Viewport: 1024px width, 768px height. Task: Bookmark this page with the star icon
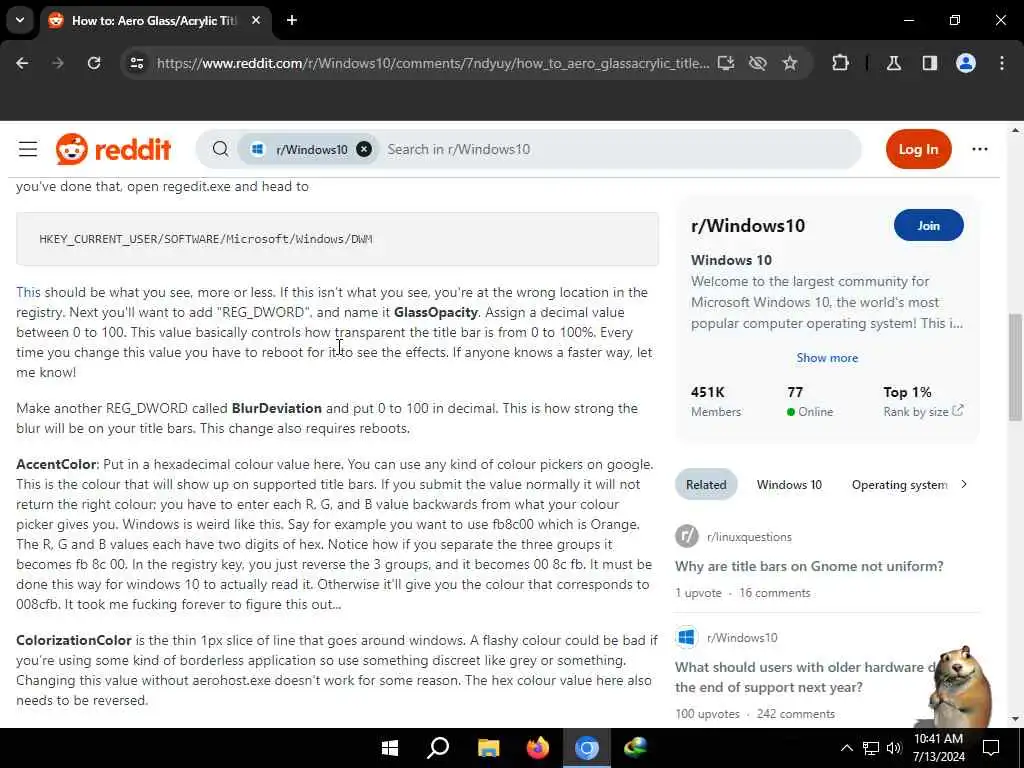coord(790,63)
